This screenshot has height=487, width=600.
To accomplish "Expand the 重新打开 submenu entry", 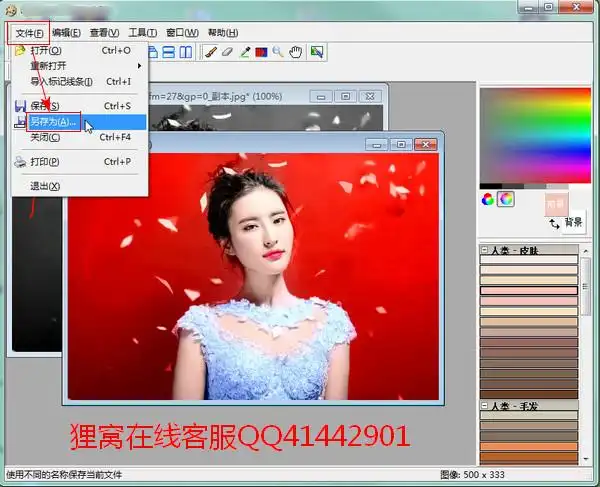I will 80,66.
